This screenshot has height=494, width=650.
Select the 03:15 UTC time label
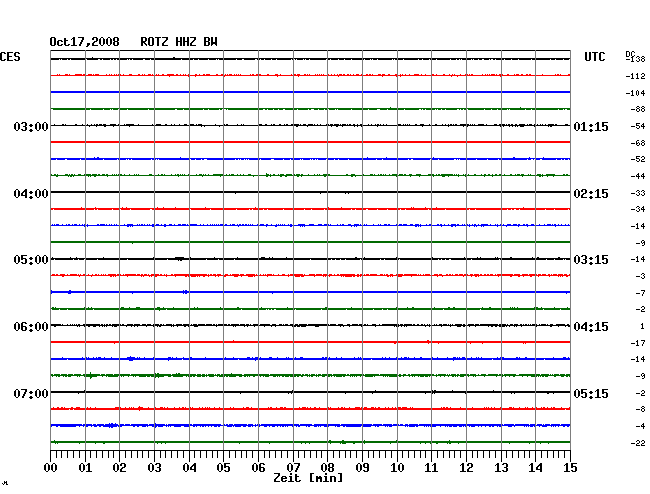click(x=591, y=260)
